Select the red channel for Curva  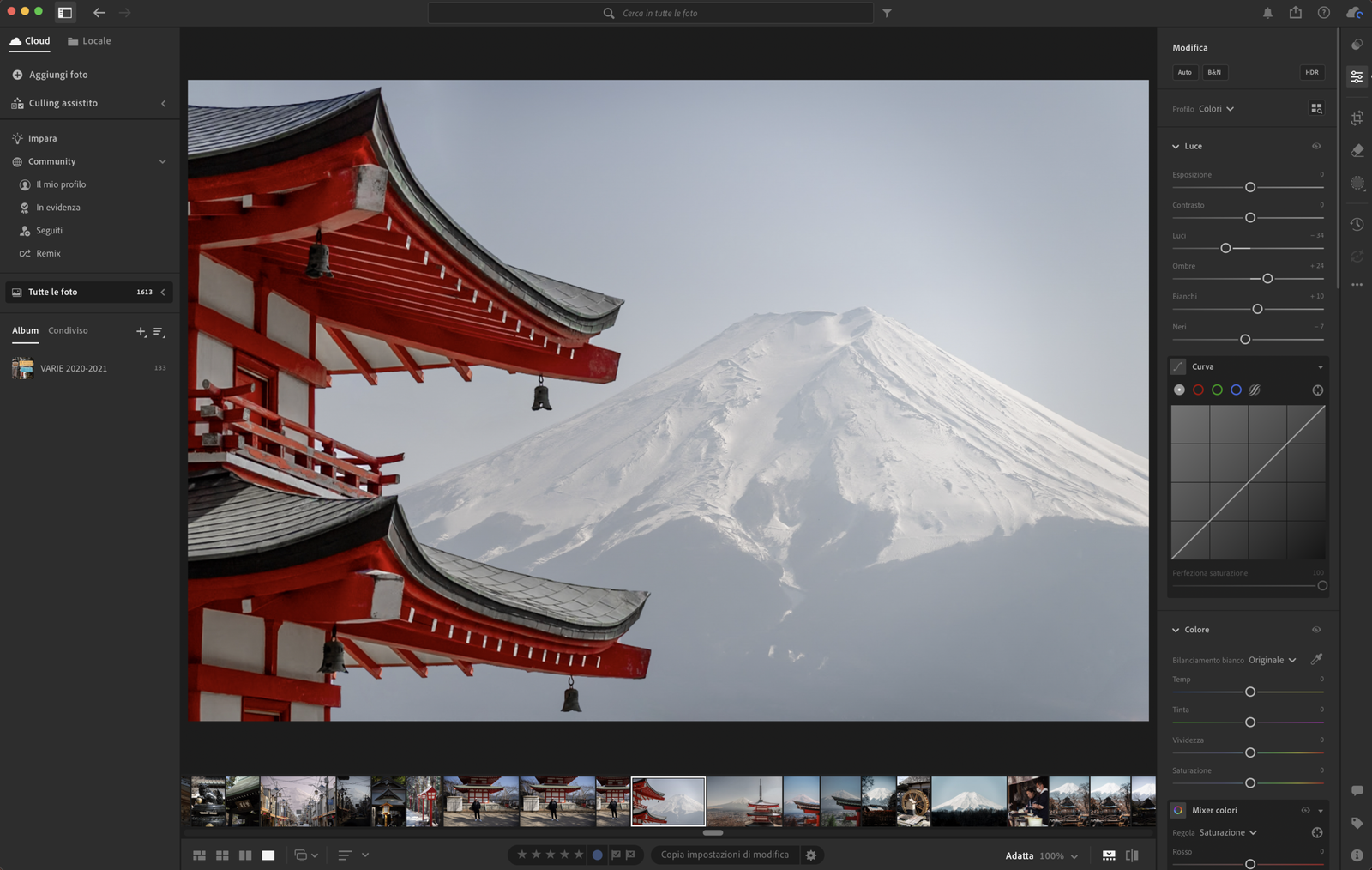pos(1198,390)
